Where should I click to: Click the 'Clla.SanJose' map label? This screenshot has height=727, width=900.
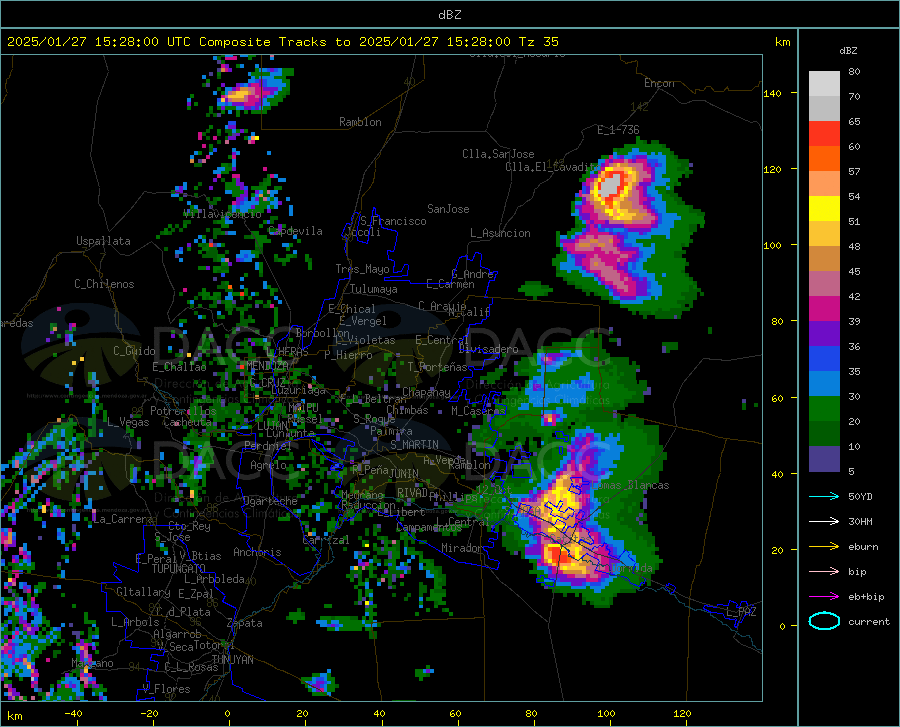point(498,154)
